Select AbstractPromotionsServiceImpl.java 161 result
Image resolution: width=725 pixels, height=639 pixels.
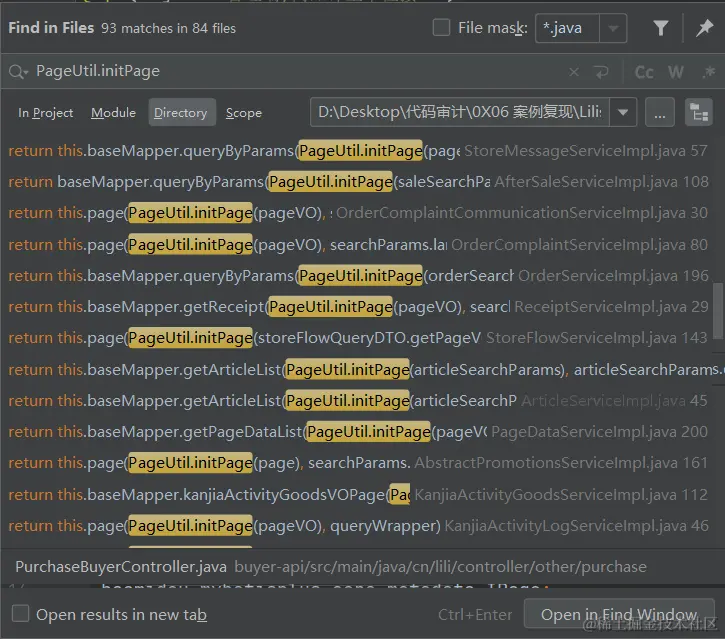pos(358,463)
